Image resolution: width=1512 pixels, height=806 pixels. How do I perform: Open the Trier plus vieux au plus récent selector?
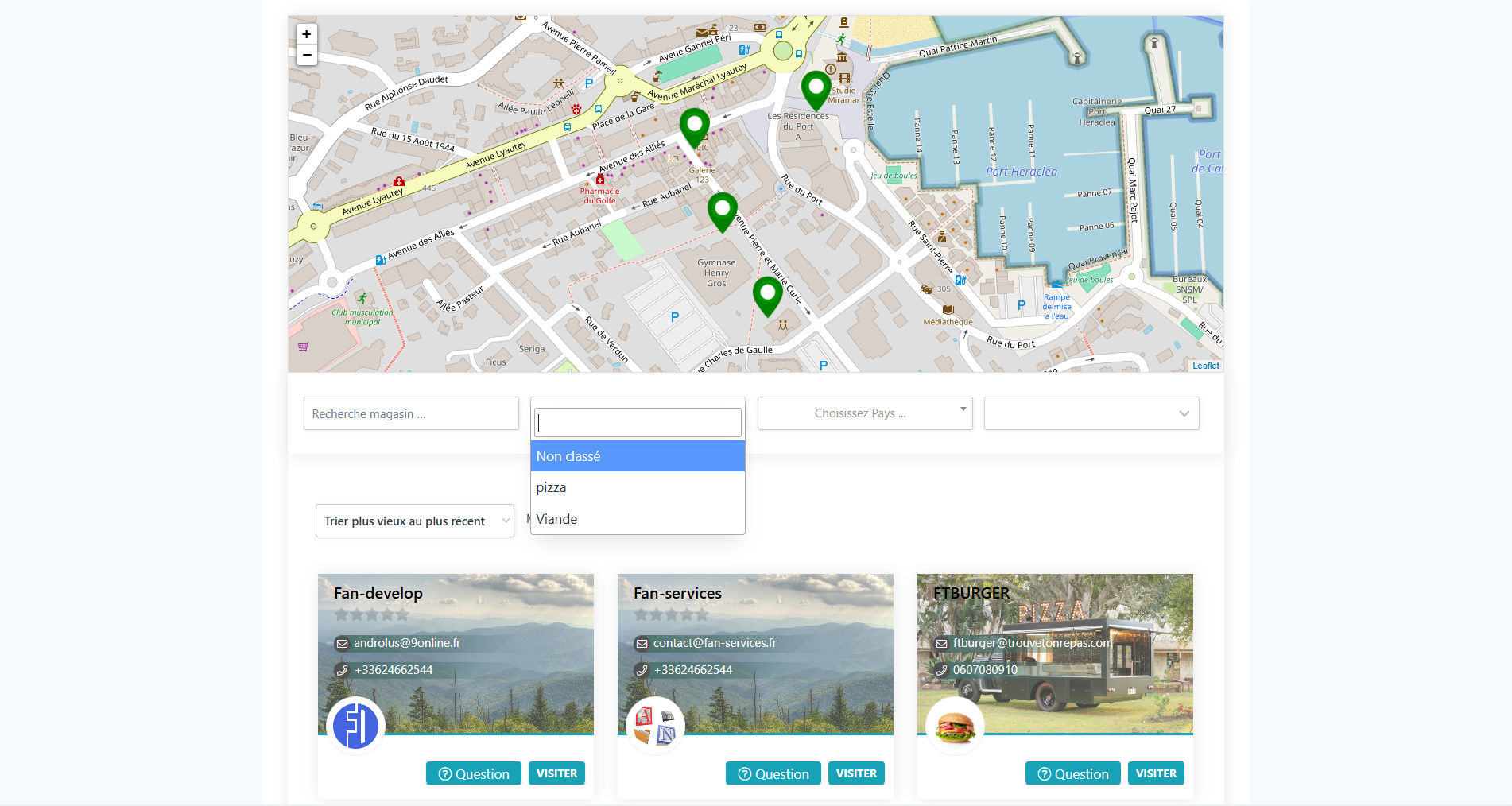tap(414, 521)
